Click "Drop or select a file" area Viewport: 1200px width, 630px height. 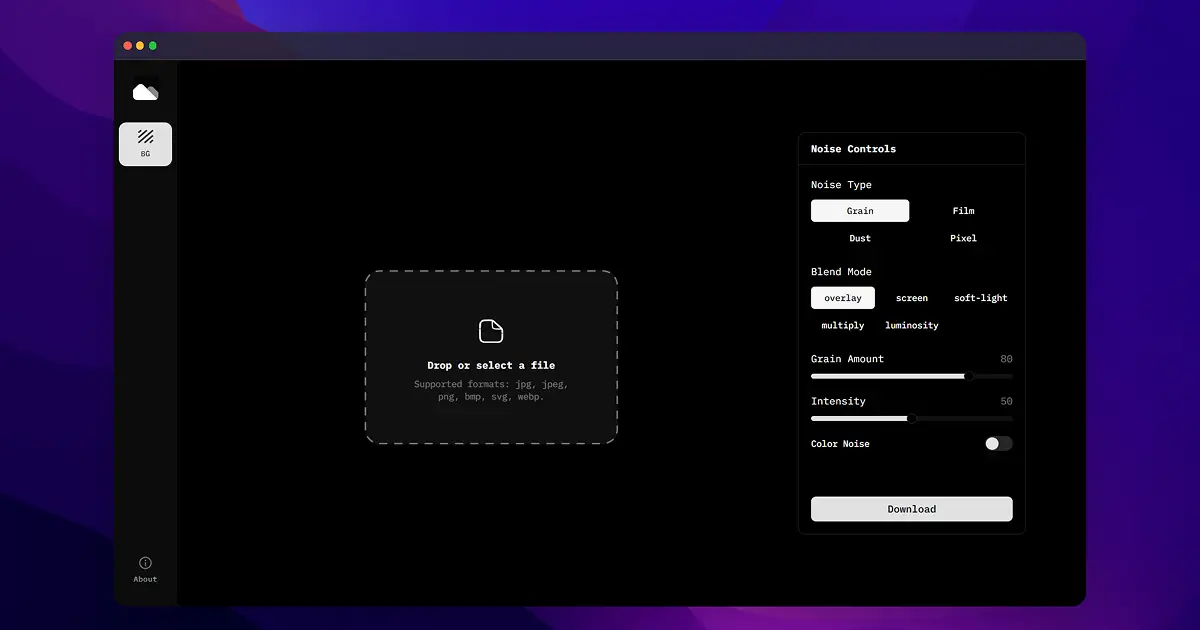click(490, 366)
